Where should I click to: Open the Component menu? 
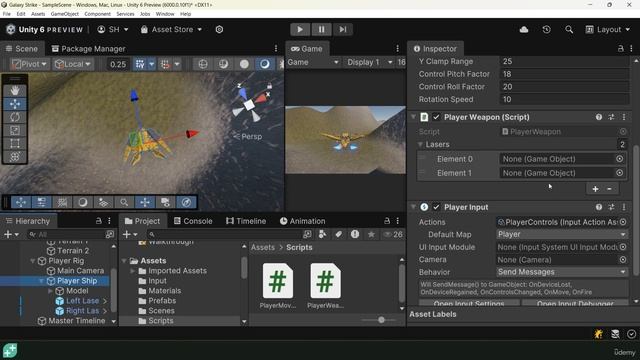97,14
